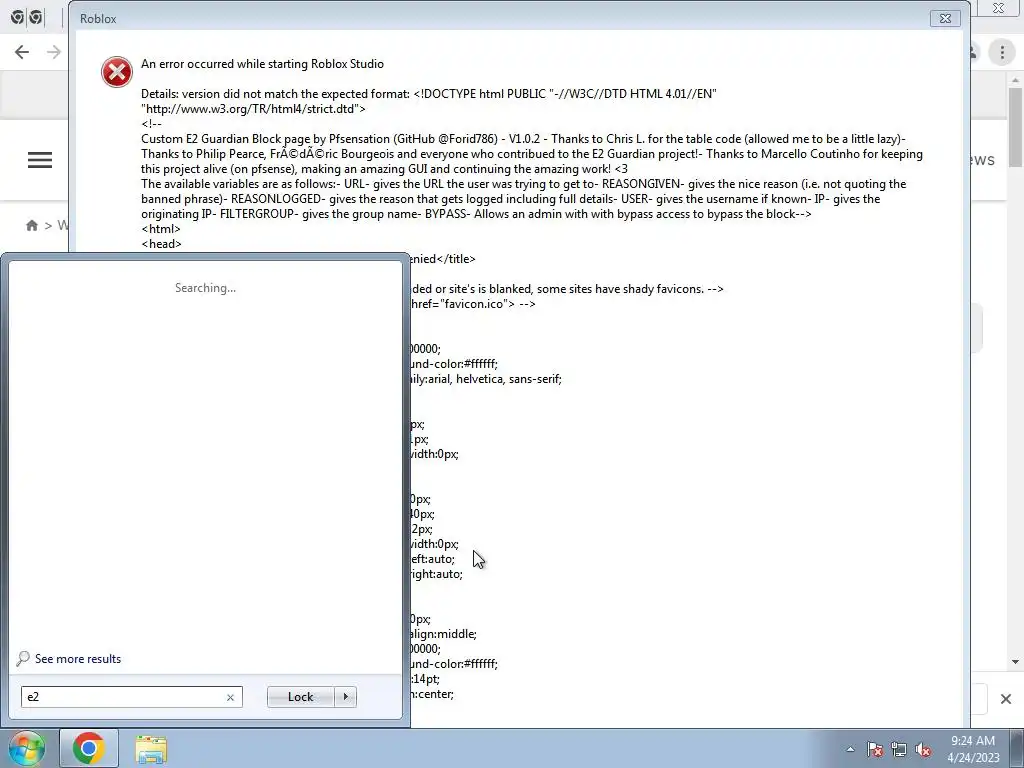Expand the shutdown options arrow beside Lock

[x=345, y=697]
